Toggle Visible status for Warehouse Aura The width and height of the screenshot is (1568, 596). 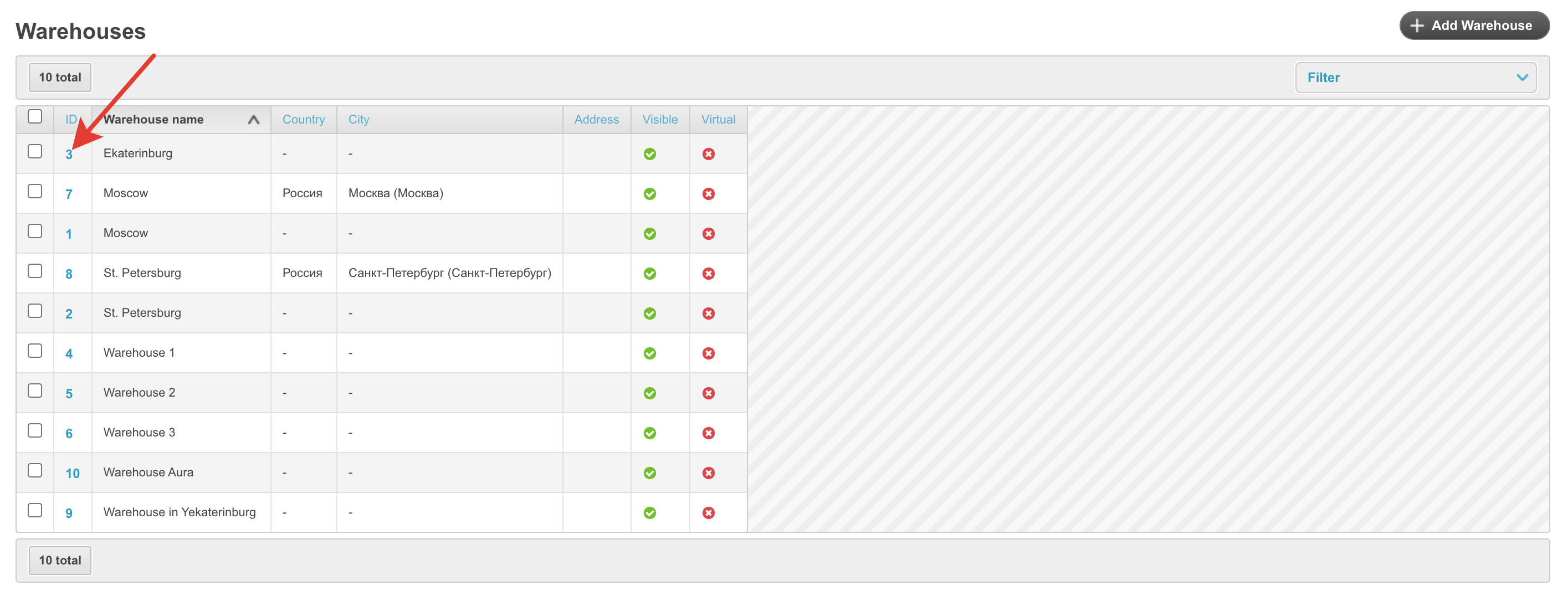(x=649, y=473)
